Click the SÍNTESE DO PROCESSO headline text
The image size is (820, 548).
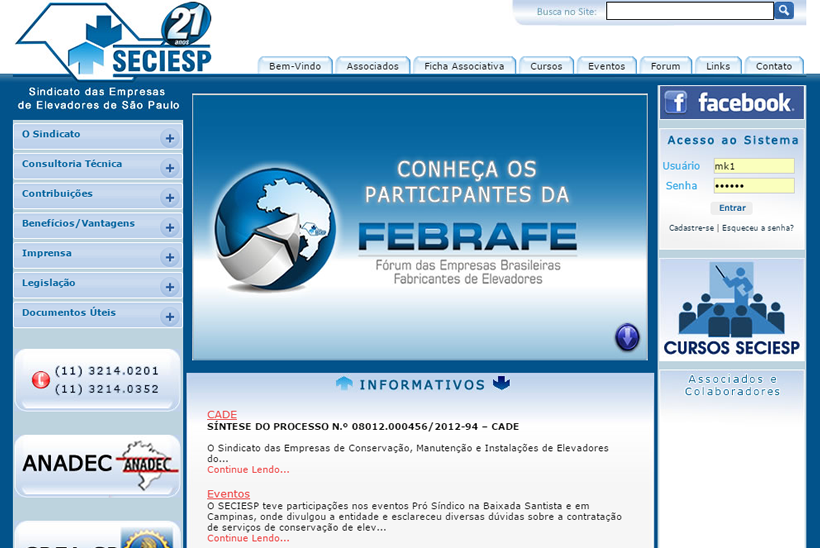click(363, 427)
